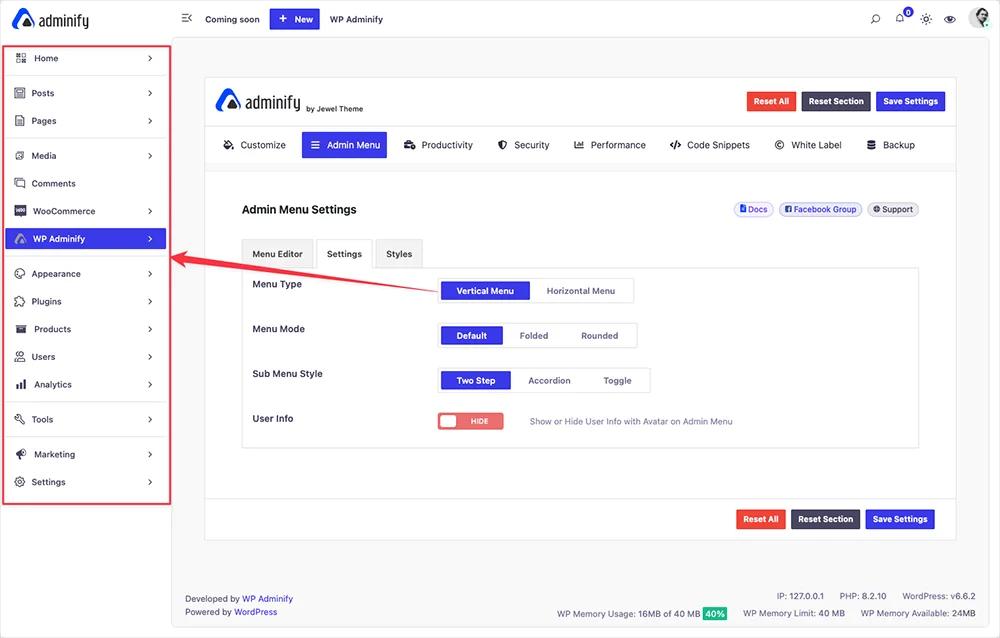Open the Facebook Group link
Viewport: 1000px width, 638px height.
coord(820,209)
